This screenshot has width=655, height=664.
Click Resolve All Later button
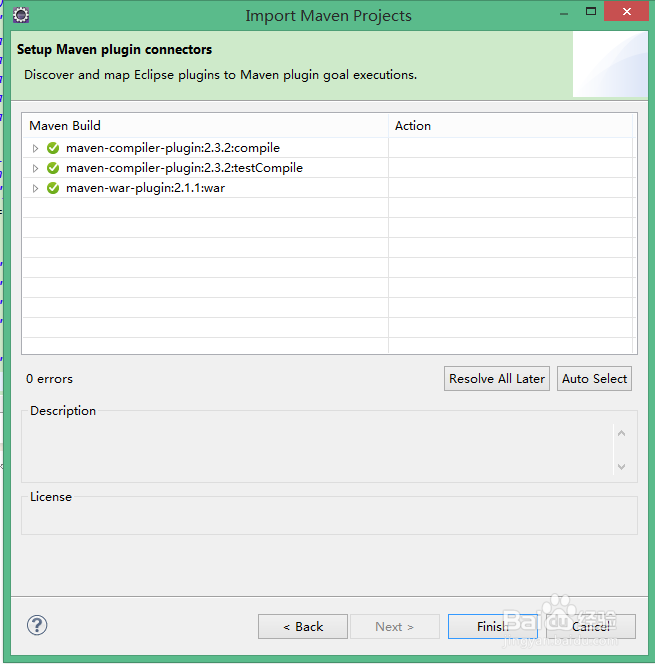pyautogui.click(x=497, y=379)
